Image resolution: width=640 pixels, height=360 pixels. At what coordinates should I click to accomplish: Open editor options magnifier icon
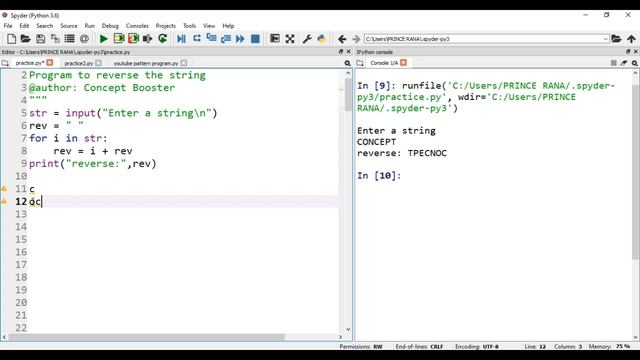pyautogui.click(x=347, y=63)
